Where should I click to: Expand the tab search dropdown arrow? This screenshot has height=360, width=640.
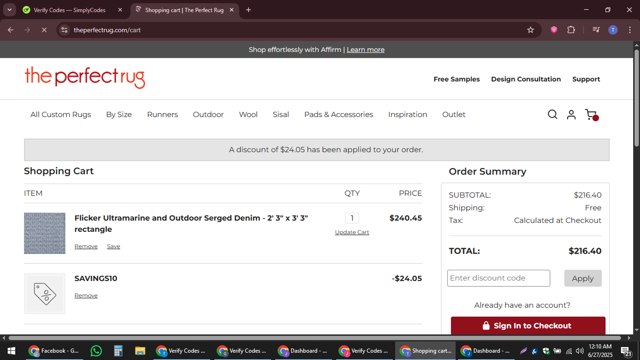click(x=9, y=10)
